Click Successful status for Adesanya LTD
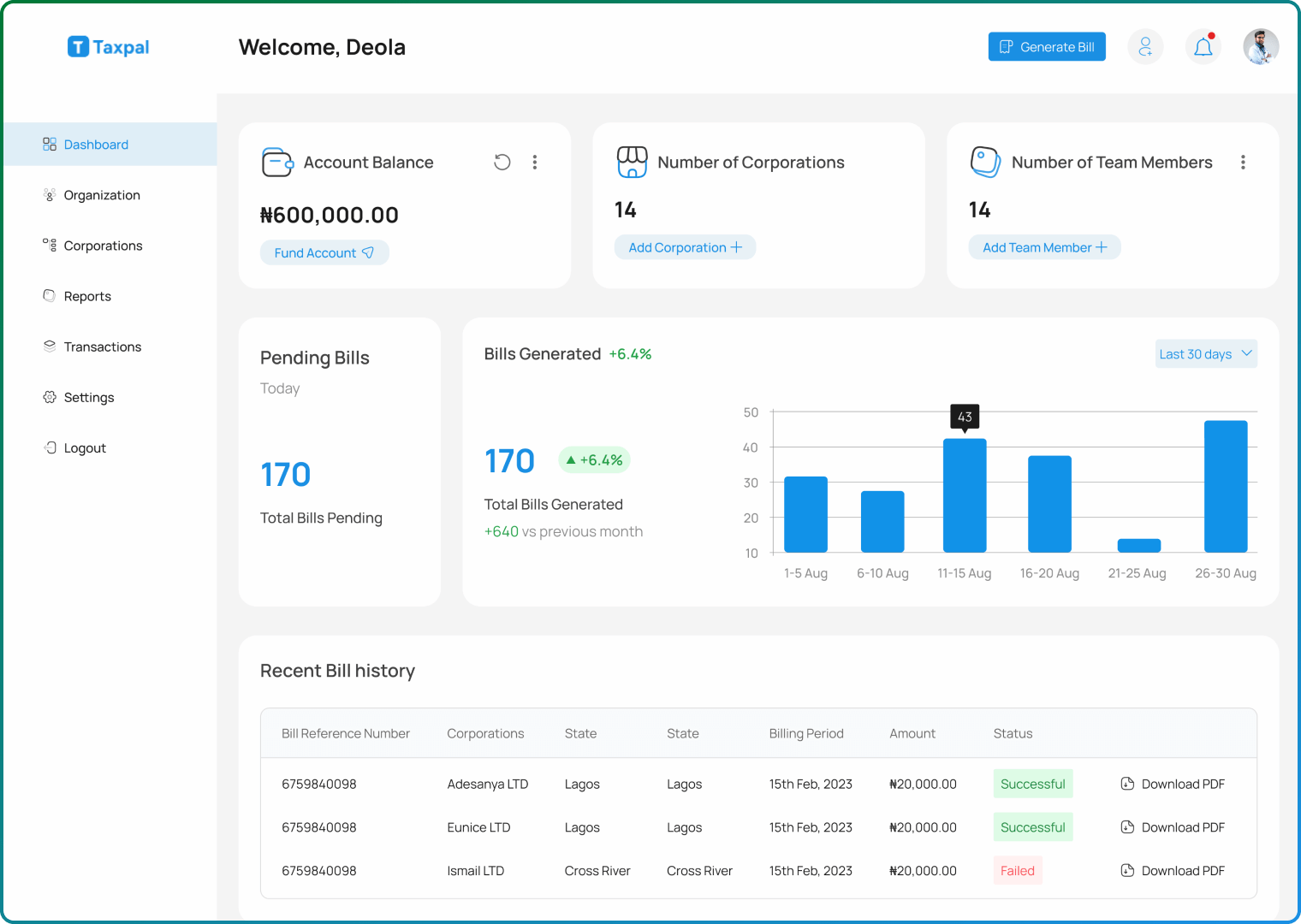The width and height of the screenshot is (1301, 924). point(1033,784)
